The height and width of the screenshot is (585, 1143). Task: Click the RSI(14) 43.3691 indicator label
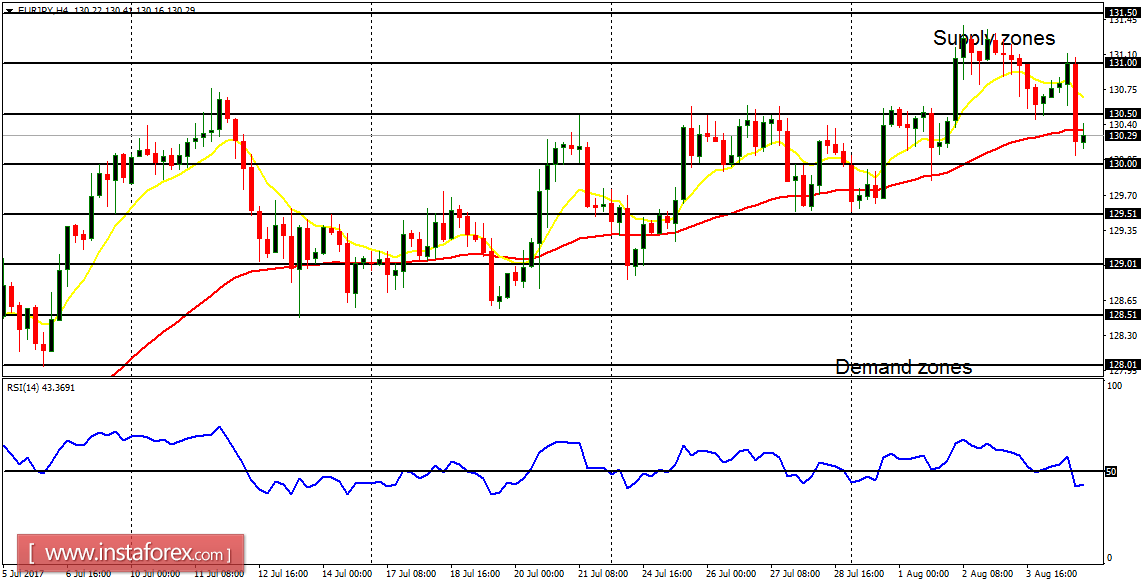coord(40,388)
